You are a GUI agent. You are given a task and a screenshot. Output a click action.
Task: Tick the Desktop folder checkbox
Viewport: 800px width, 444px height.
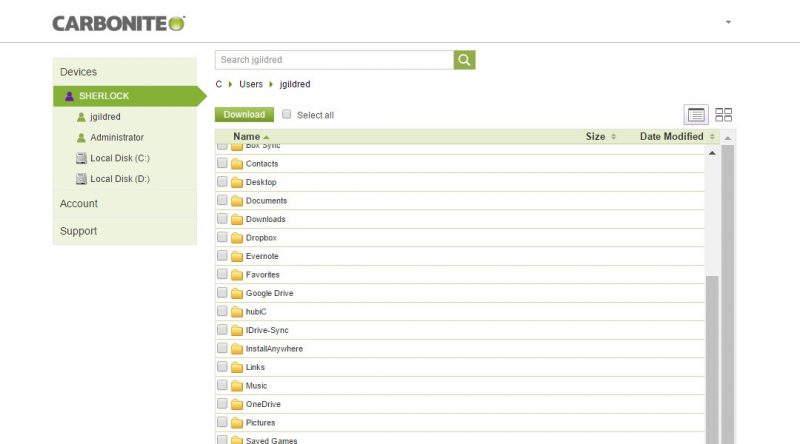point(222,182)
